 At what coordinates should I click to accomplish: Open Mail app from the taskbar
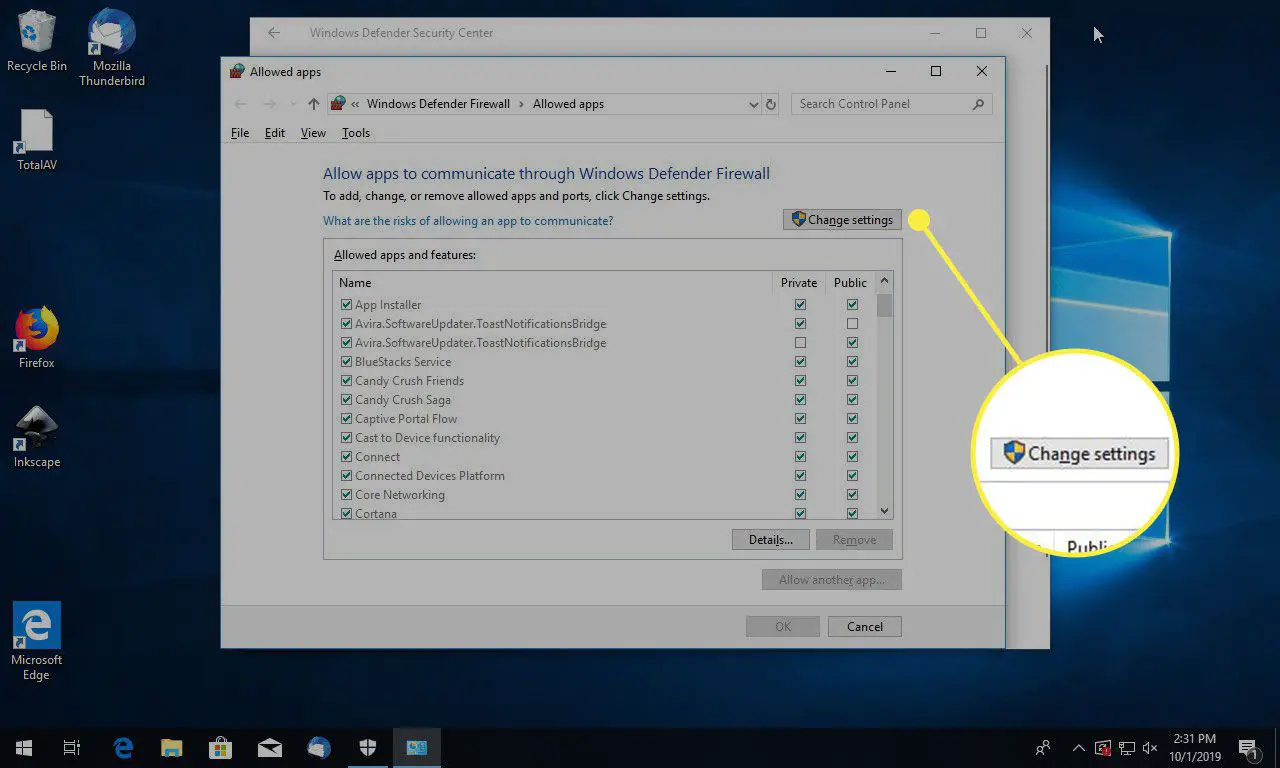pos(269,747)
